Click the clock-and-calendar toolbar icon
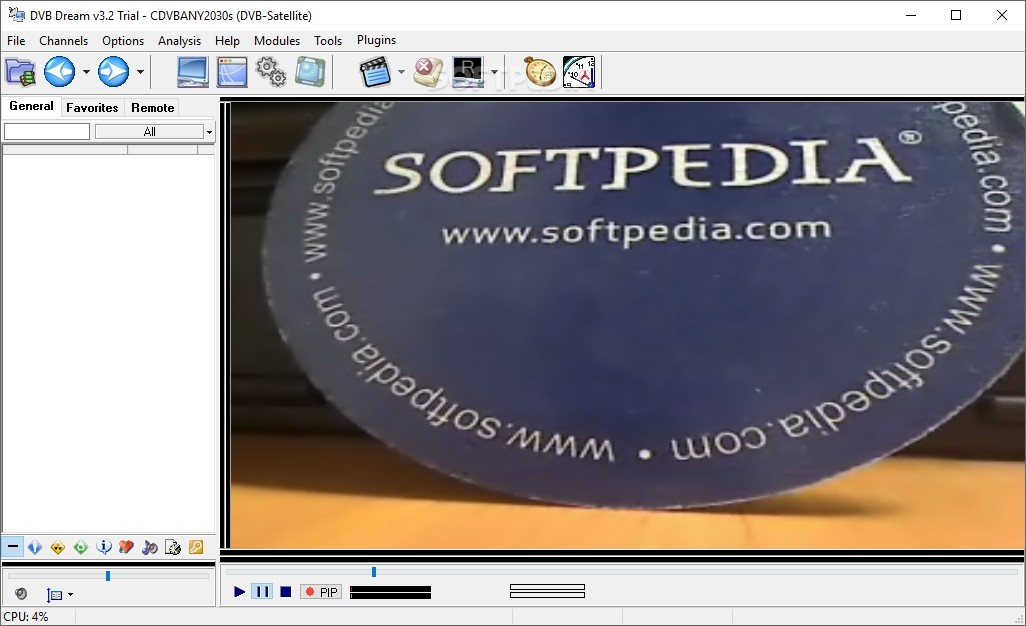This screenshot has height=626, width=1026. click(579, 72)
